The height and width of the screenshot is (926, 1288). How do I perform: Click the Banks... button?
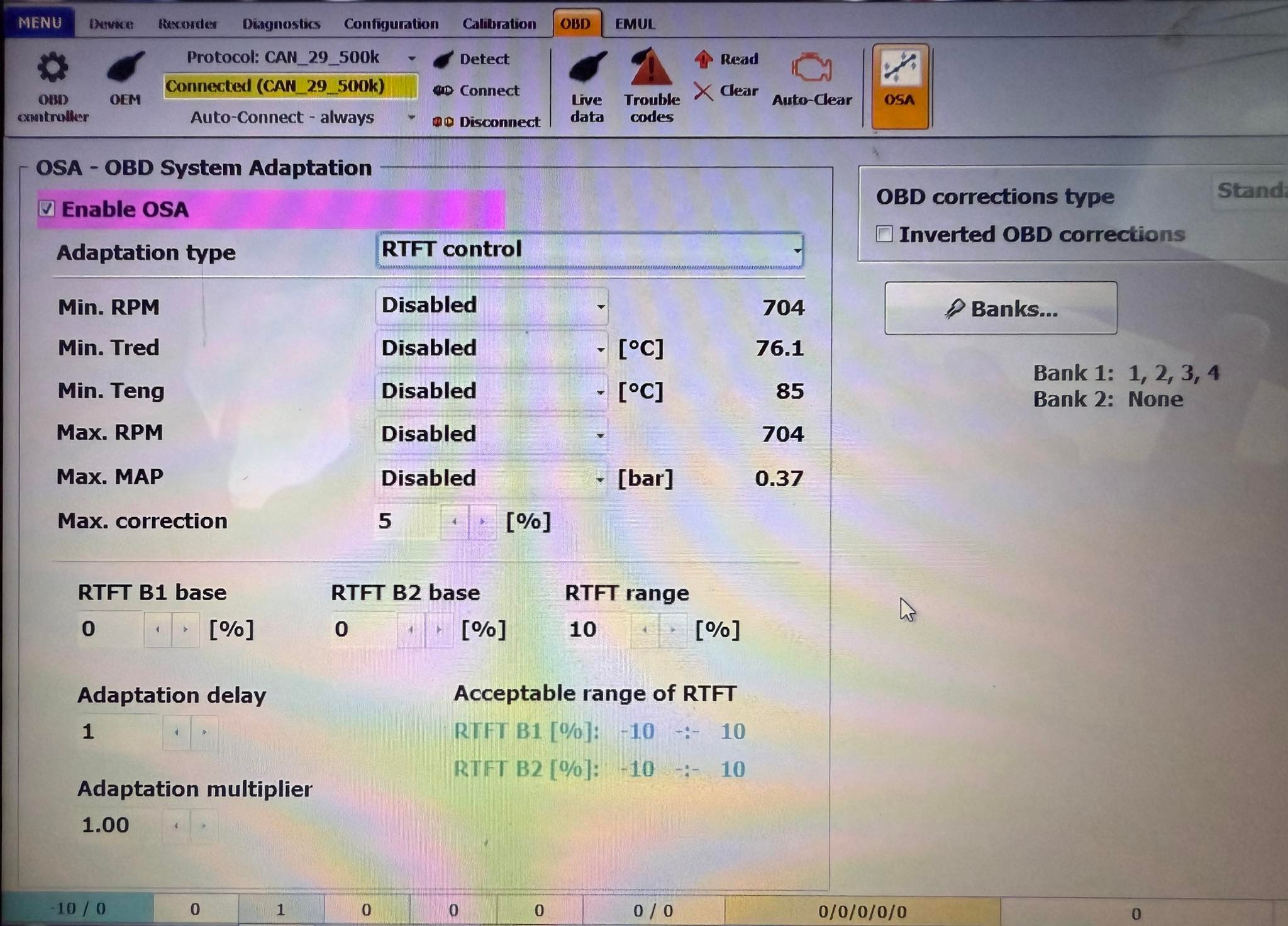(1001, 308)
